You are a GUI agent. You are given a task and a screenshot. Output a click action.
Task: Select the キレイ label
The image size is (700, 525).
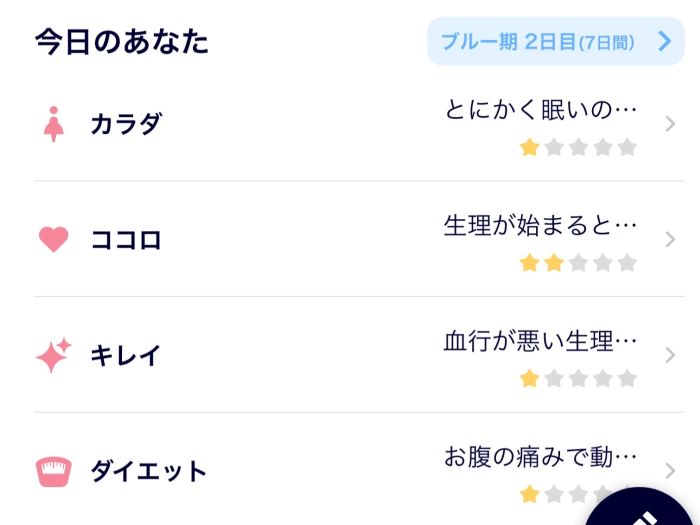126,355
